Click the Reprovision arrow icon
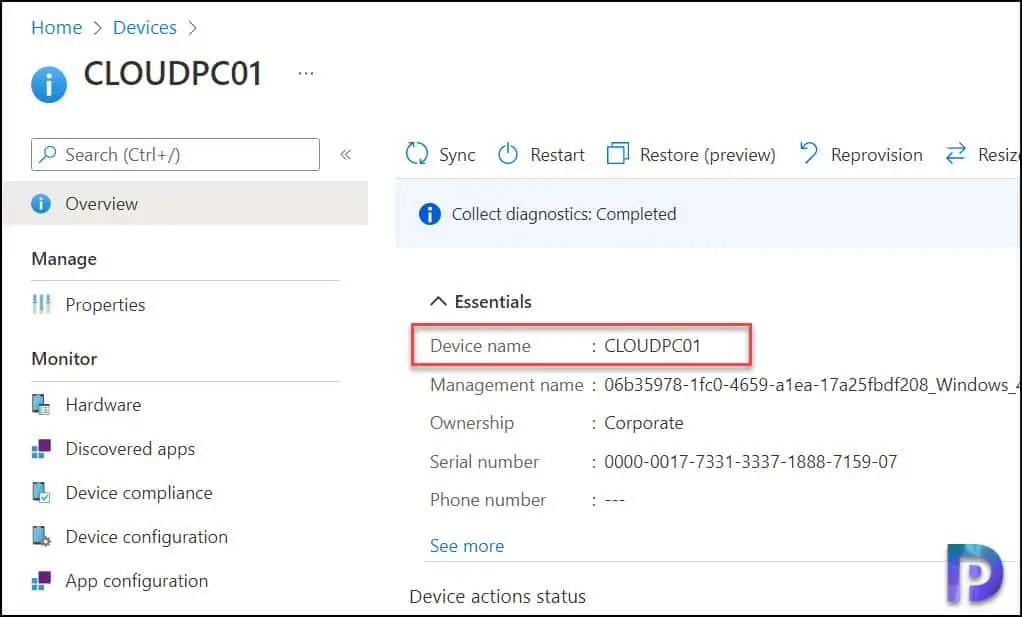The width and height of the screenshot is (1022, 617). pos(808,154)
